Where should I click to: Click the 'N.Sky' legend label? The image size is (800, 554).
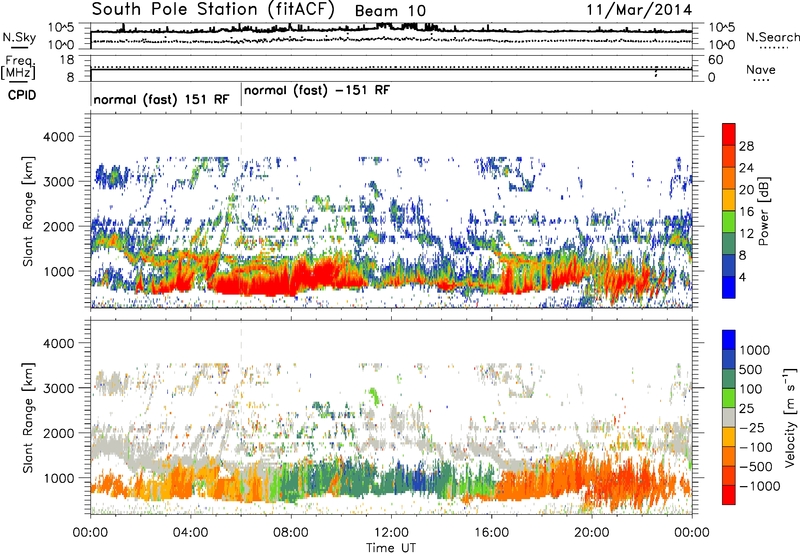tap(19, 37)
